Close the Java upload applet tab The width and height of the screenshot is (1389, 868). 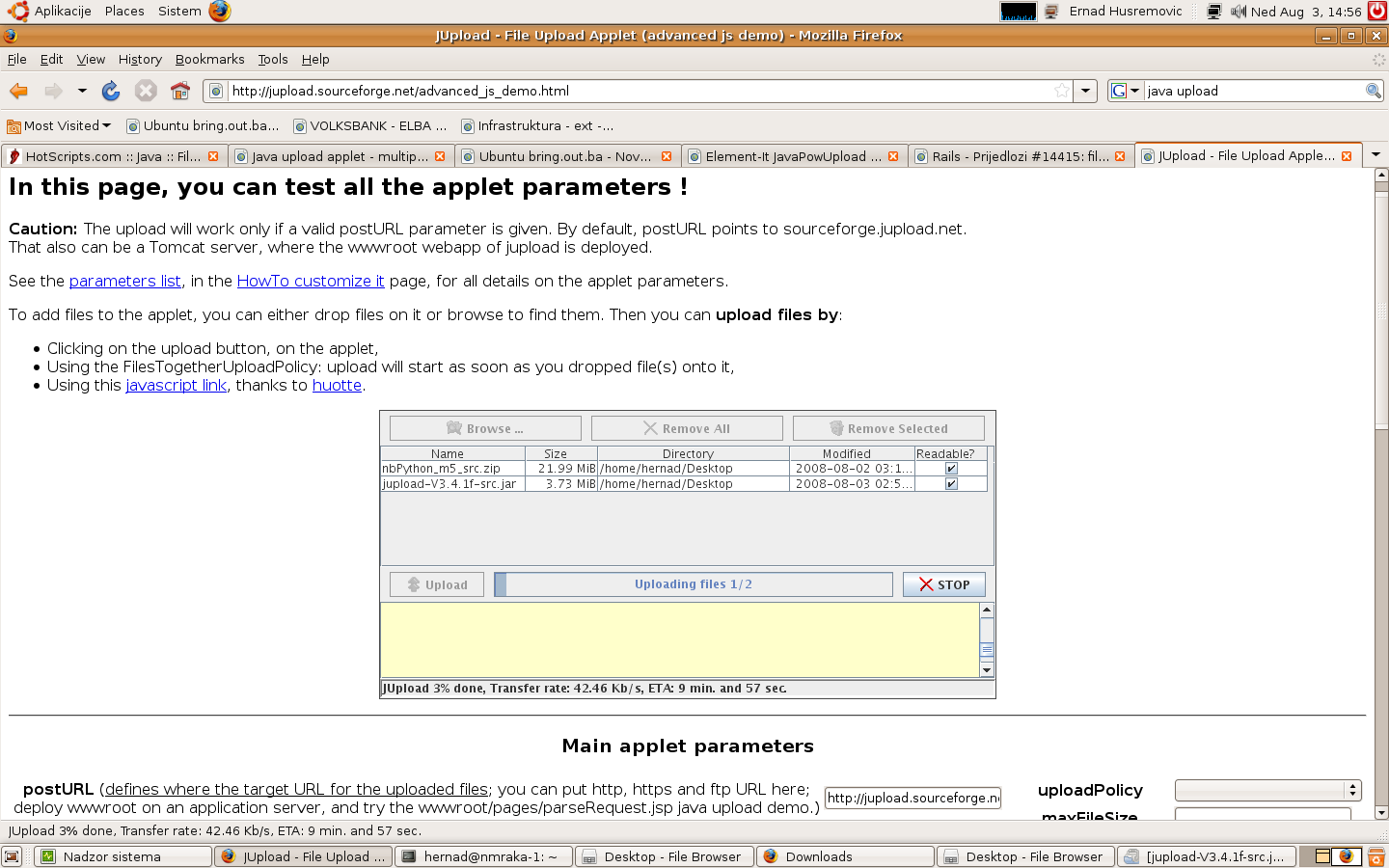(x=440, y=156)
